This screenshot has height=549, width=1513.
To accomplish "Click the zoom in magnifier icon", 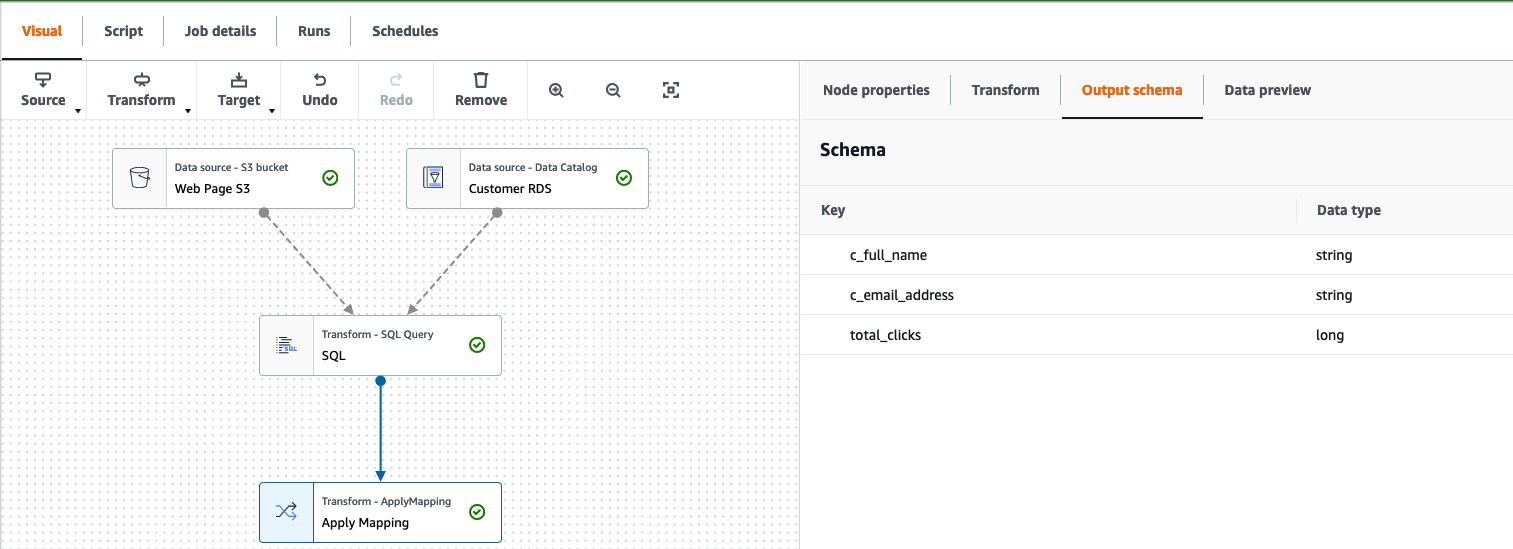I will 557,90.
